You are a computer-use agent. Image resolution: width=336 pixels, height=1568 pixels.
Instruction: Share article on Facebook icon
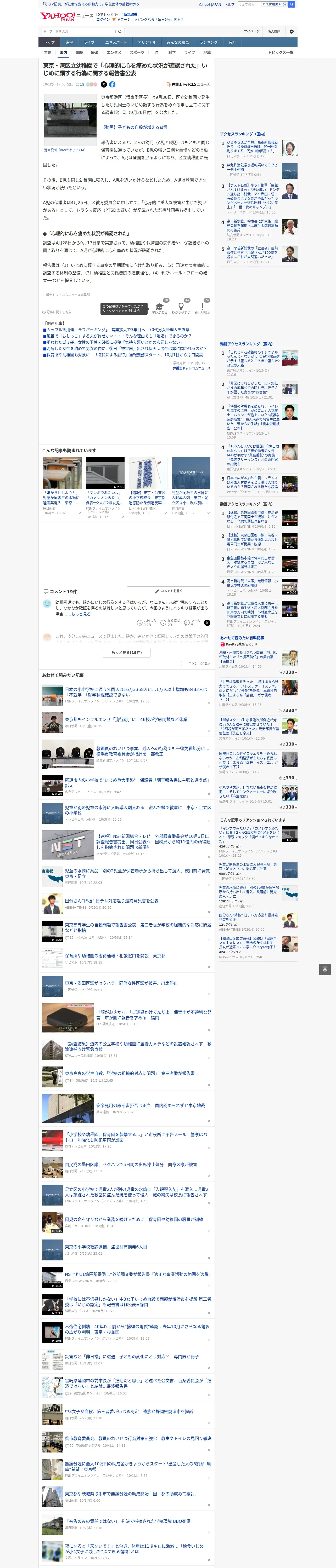112,85
